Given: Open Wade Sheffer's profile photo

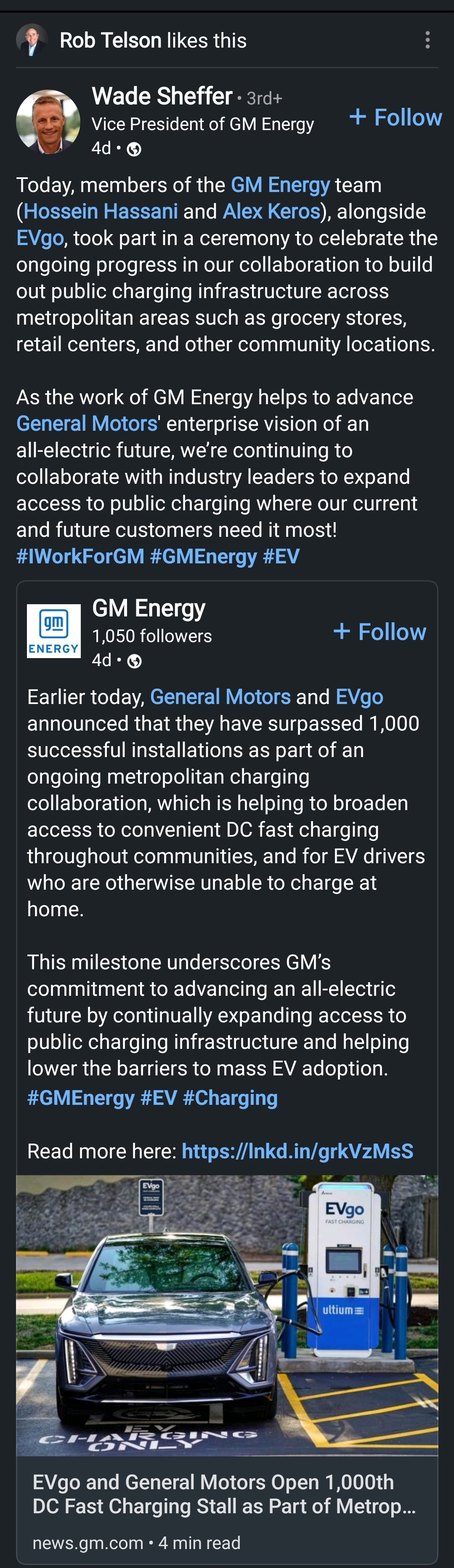Looking at the screenshot, I should 48,122.
